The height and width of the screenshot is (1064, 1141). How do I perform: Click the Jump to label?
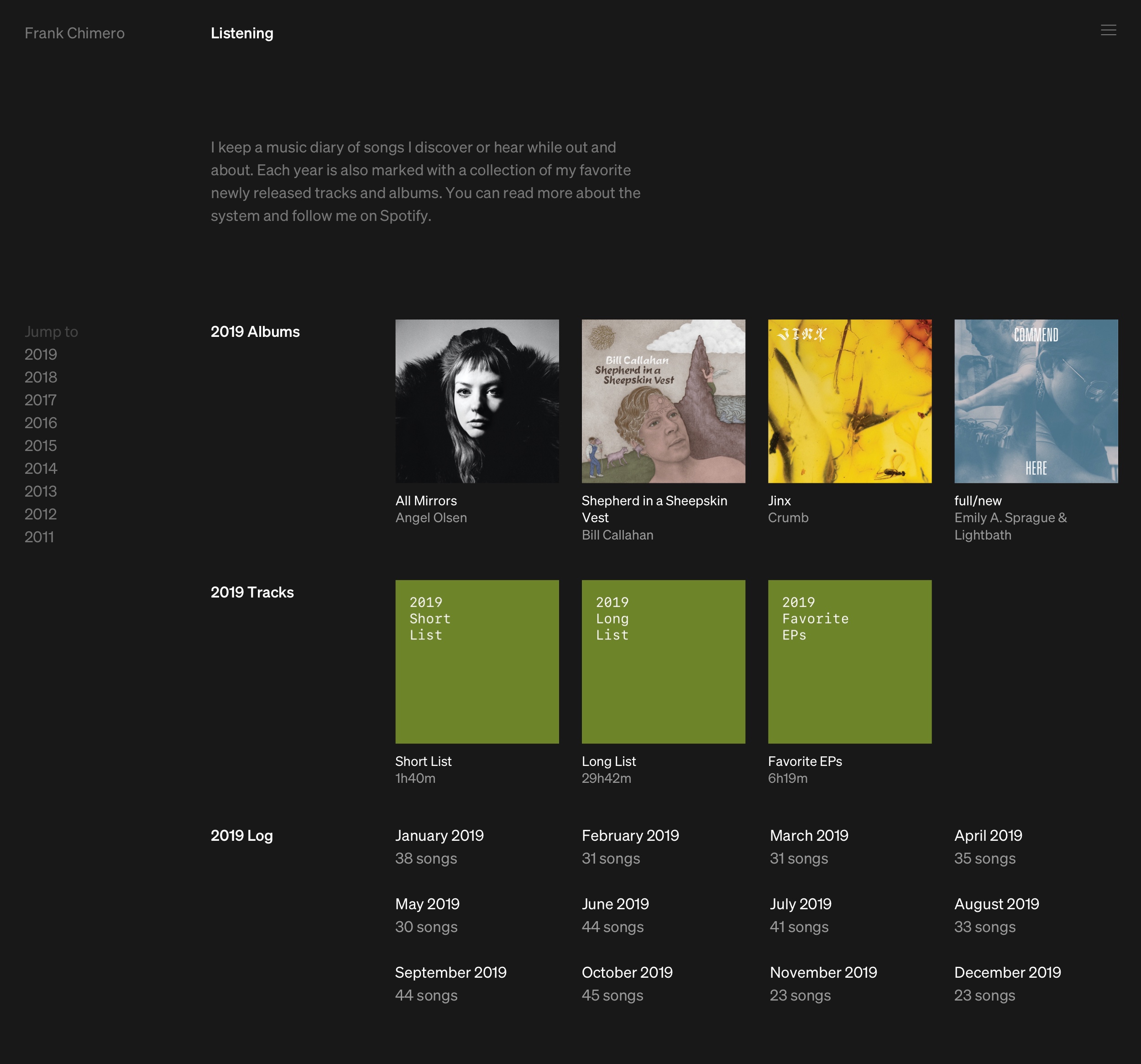coord(51,332)
